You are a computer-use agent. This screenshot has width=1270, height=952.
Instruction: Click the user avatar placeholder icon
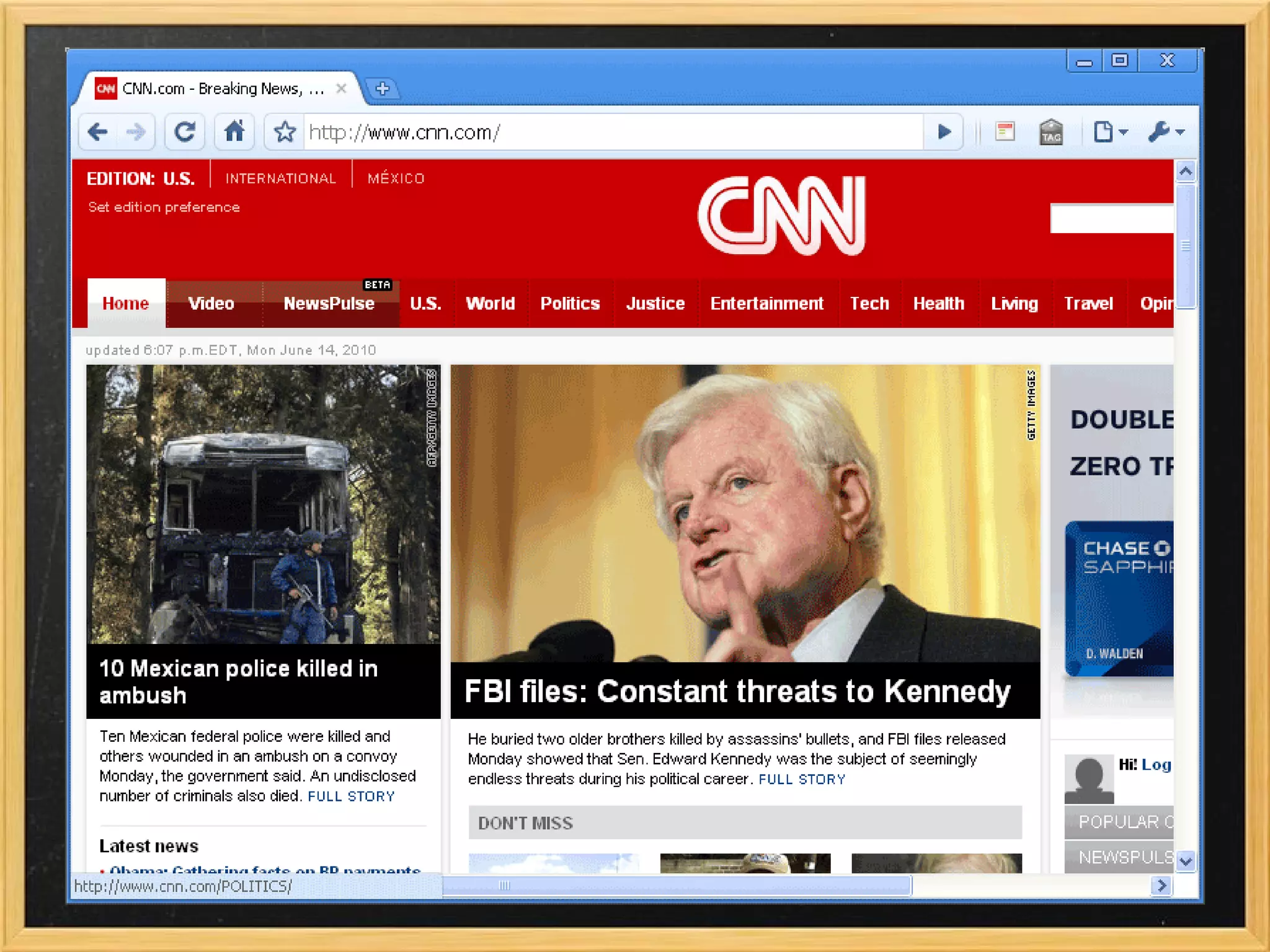(x=1089, y=779)
